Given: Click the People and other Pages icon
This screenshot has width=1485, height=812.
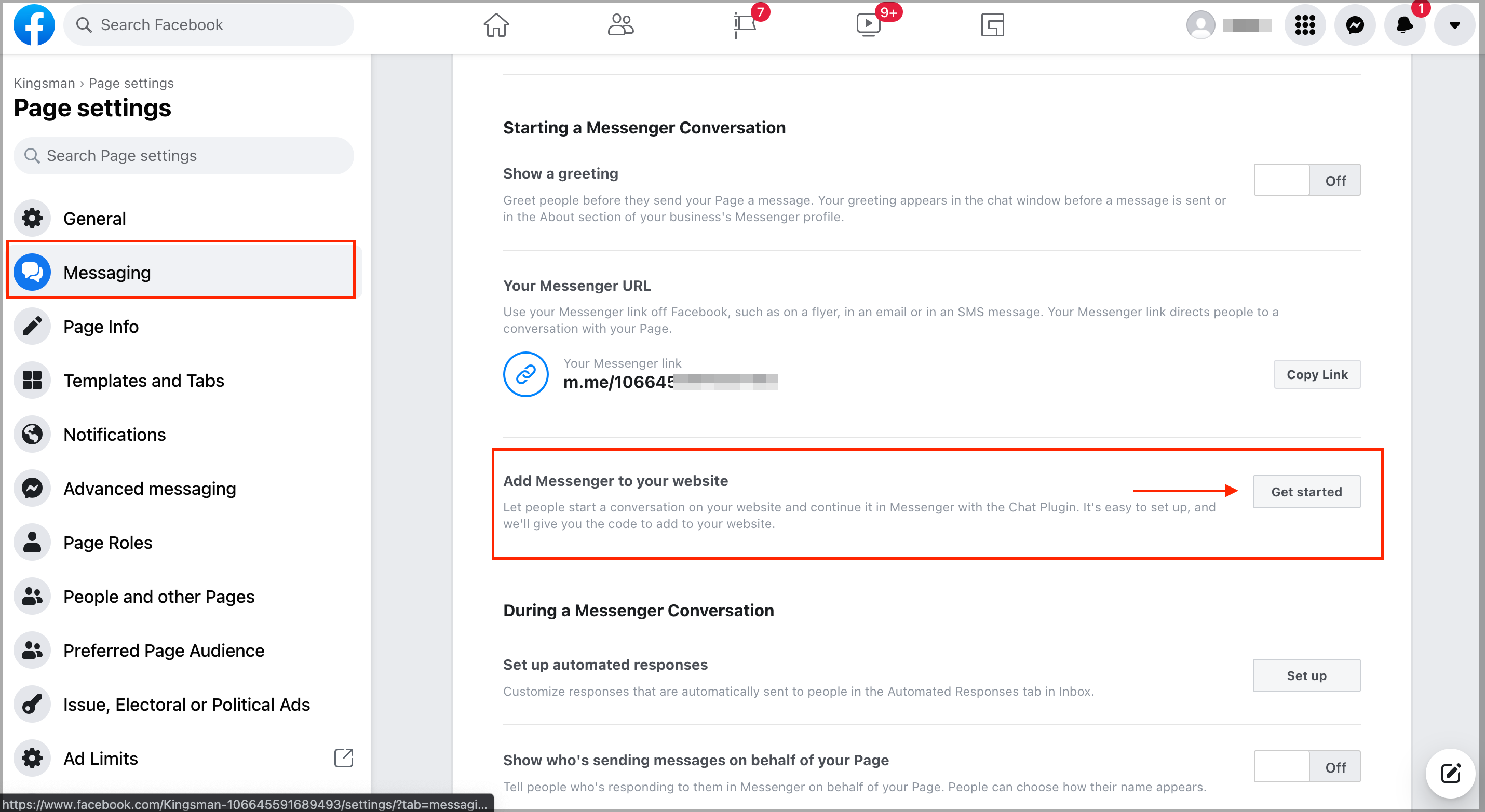Looking at the screenshot, I should coord(32,596).
